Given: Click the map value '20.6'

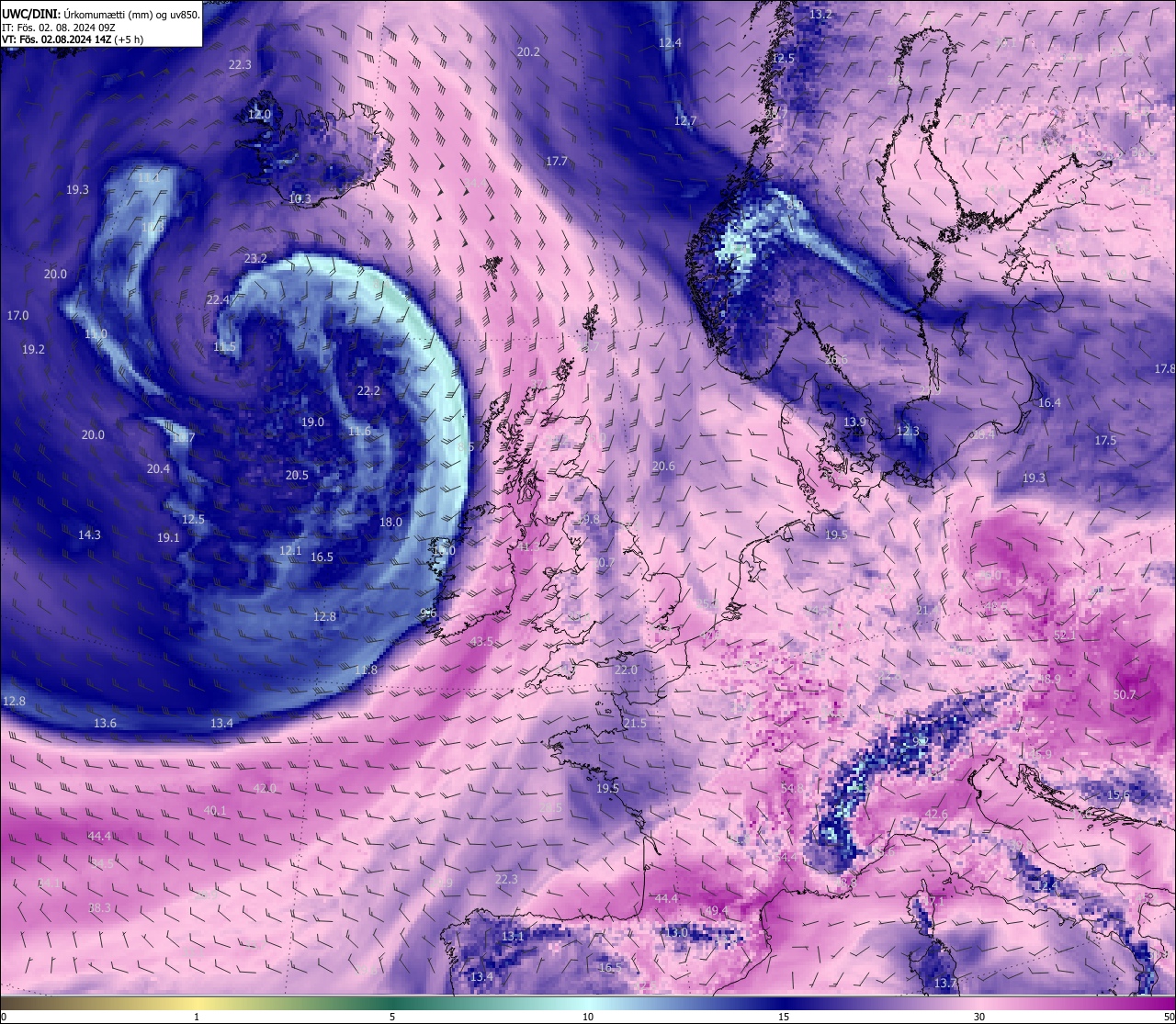Looking at the screenshot, I should (x=663, y=467).
